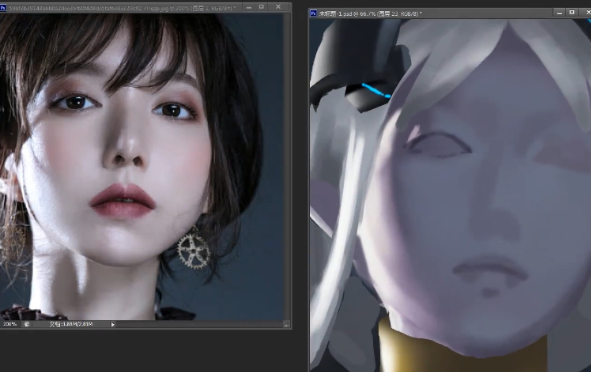This screenshot has height=372, width=591.
Task: Click document size readout in photo window status bar
Action: click(71, 324)
